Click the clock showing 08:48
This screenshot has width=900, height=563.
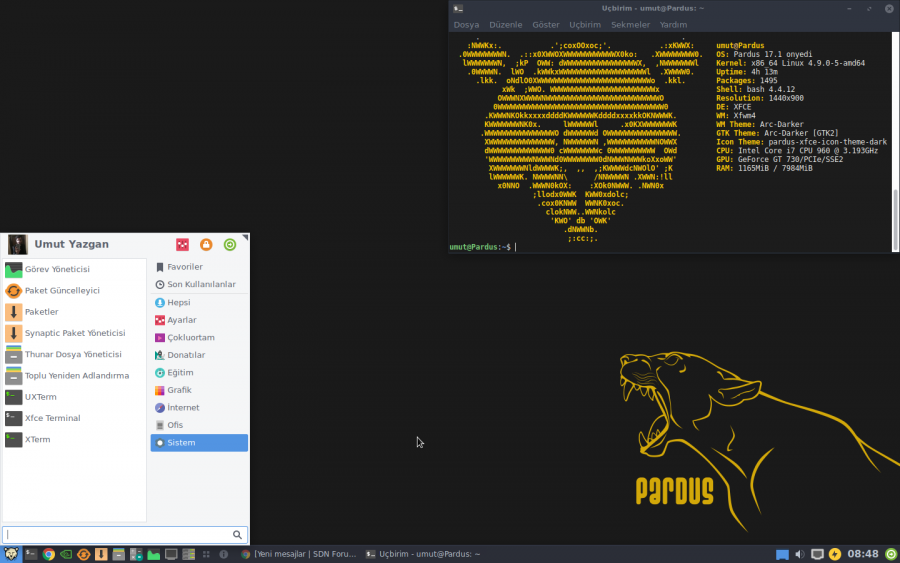tap(863, 554)
